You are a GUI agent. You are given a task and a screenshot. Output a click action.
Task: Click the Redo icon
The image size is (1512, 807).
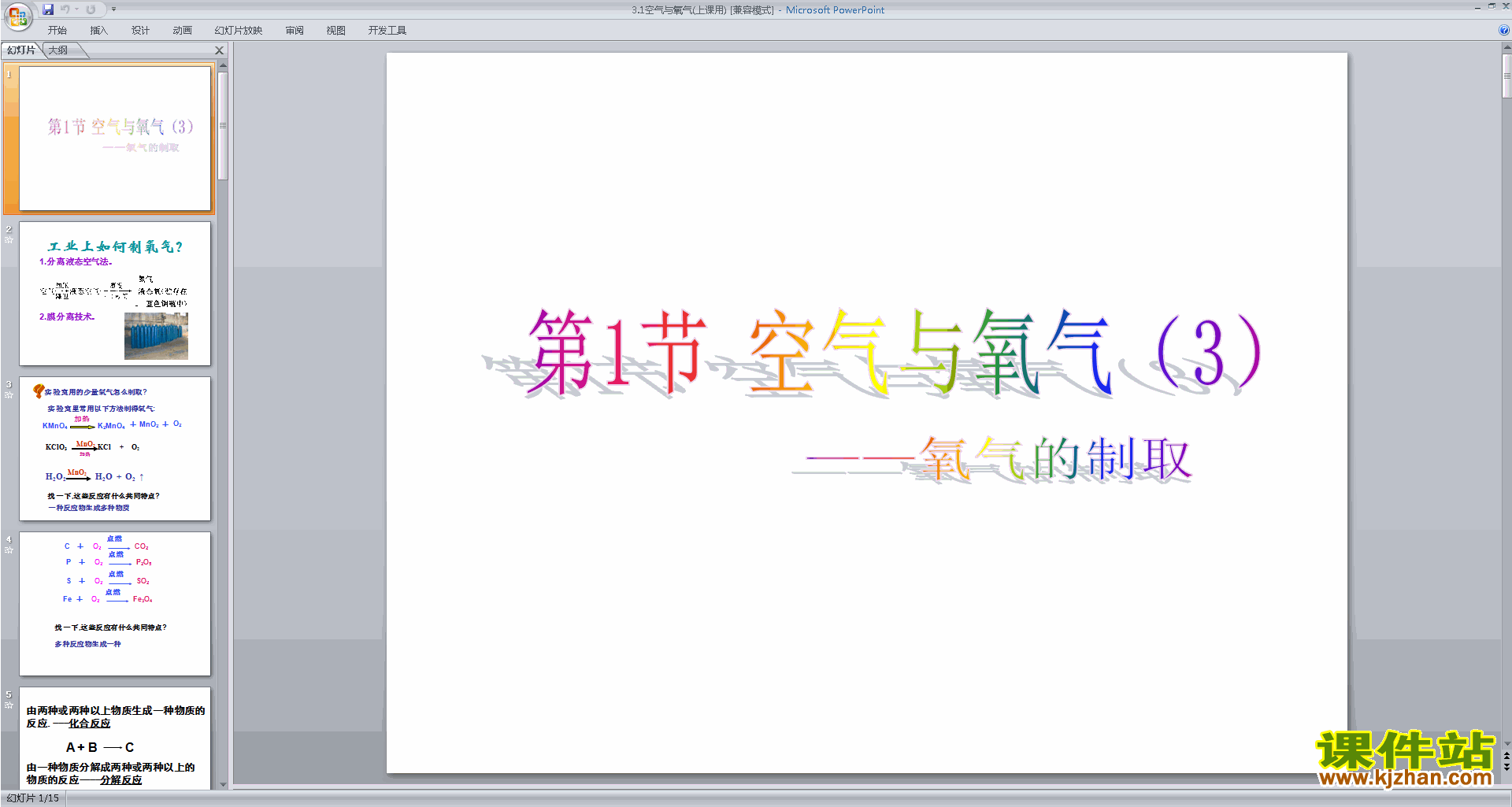click(91, 9)
